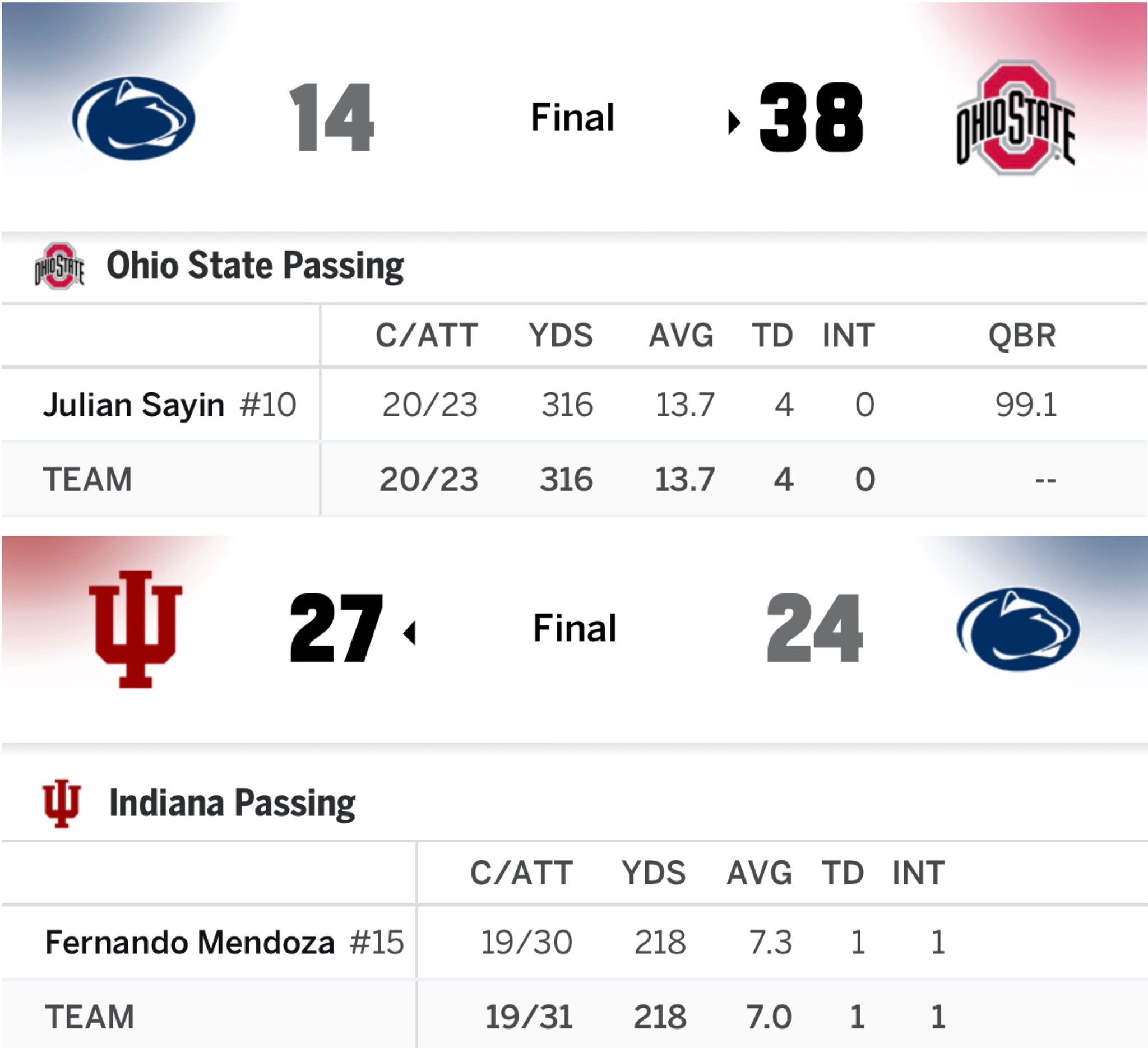Click the Penn State logo beside score 14
The height and width of the screenshot is (1048, 1148).
tap(134, 118)
